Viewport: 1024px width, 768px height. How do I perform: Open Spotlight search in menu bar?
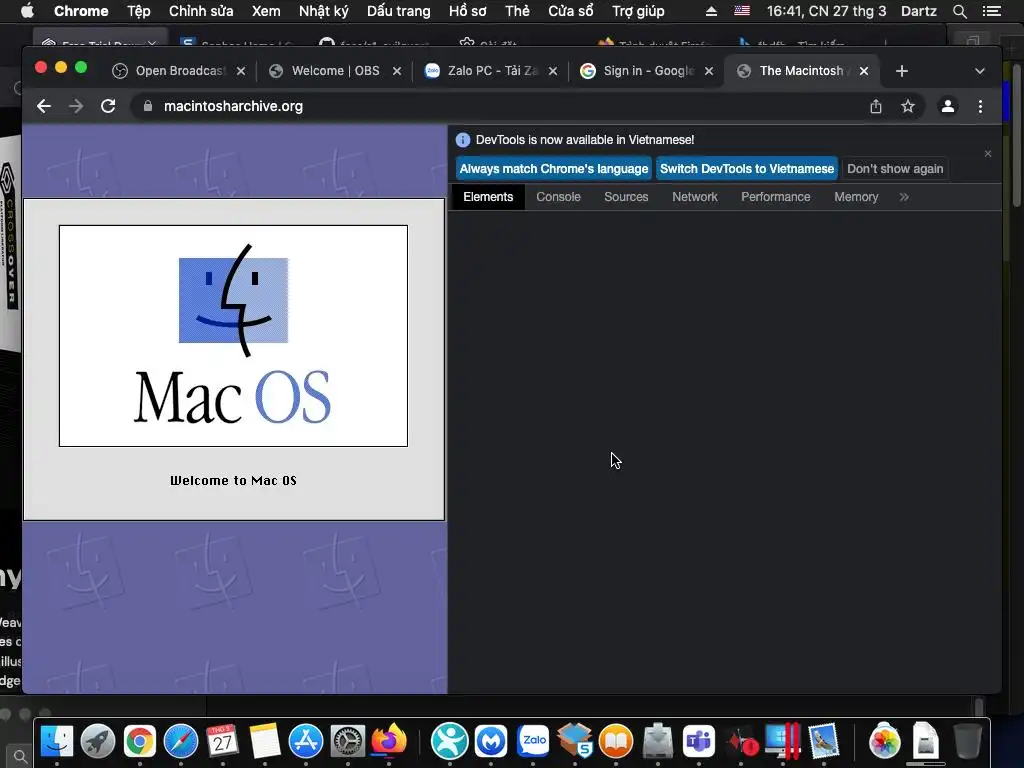point(959,11)
